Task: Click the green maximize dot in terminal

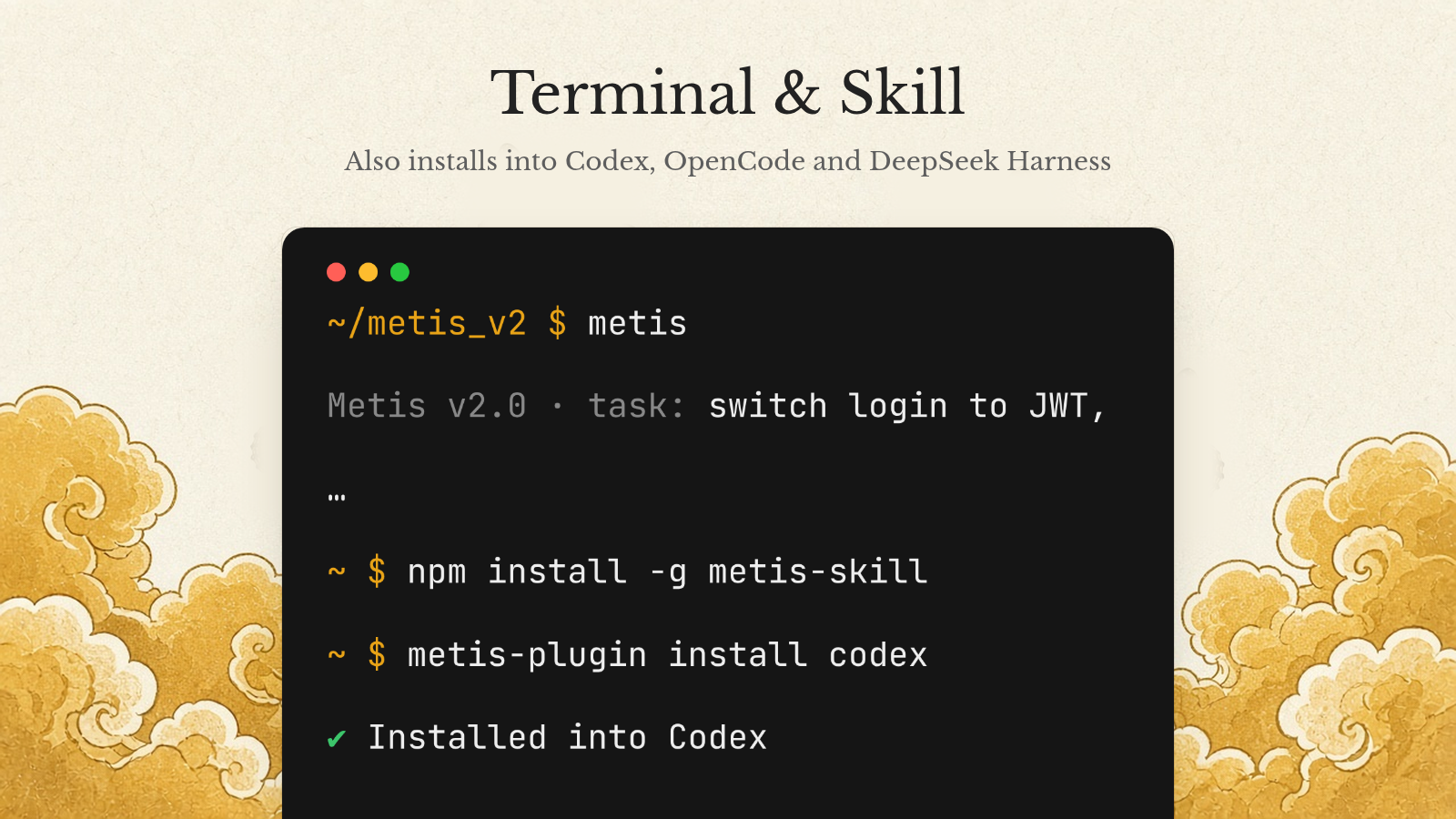Action: point(400,272)
